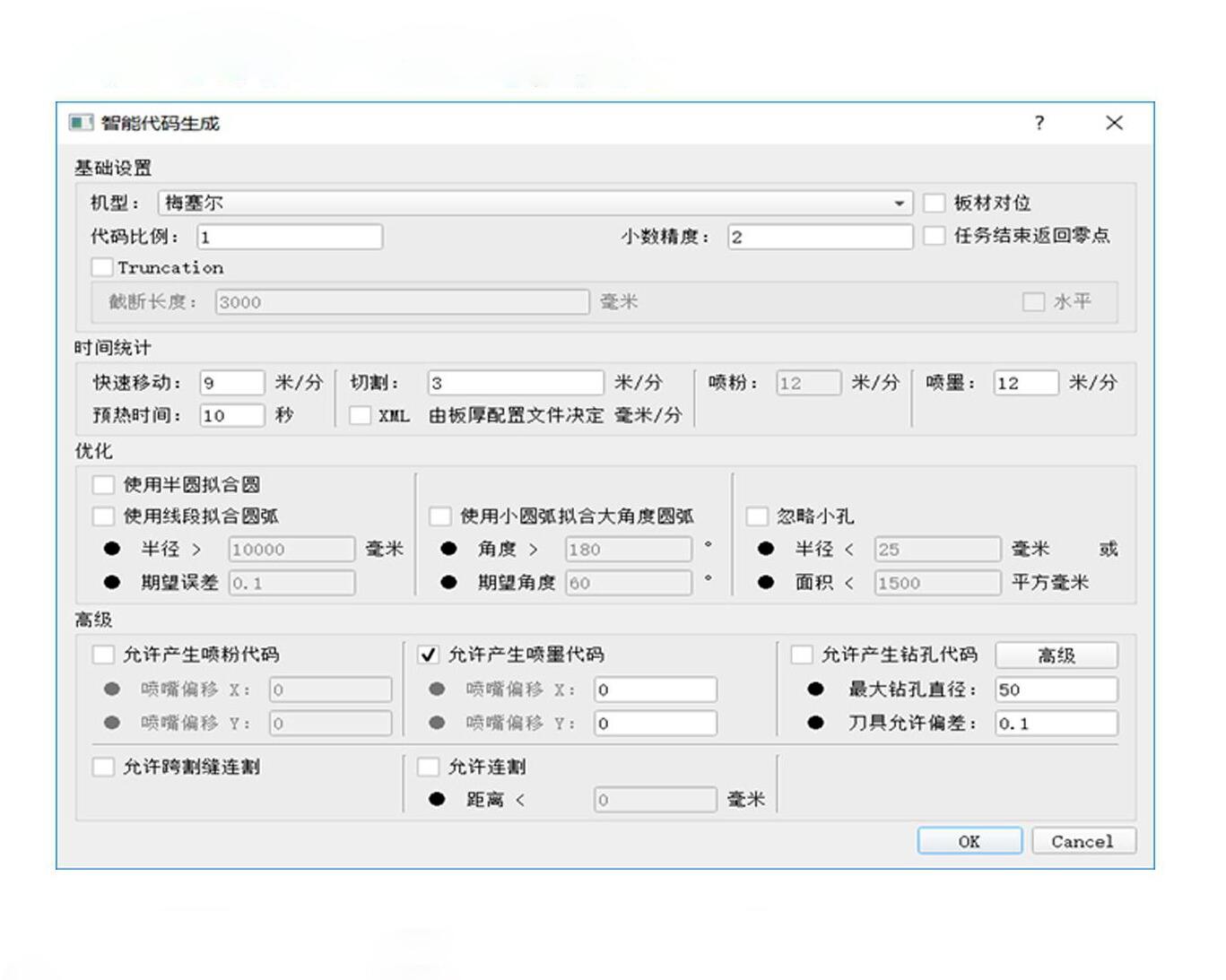Click the 喷墨 speed field in 时间统计
This screenshot has width=1226, height=980.
click(x=1026, y=383)
